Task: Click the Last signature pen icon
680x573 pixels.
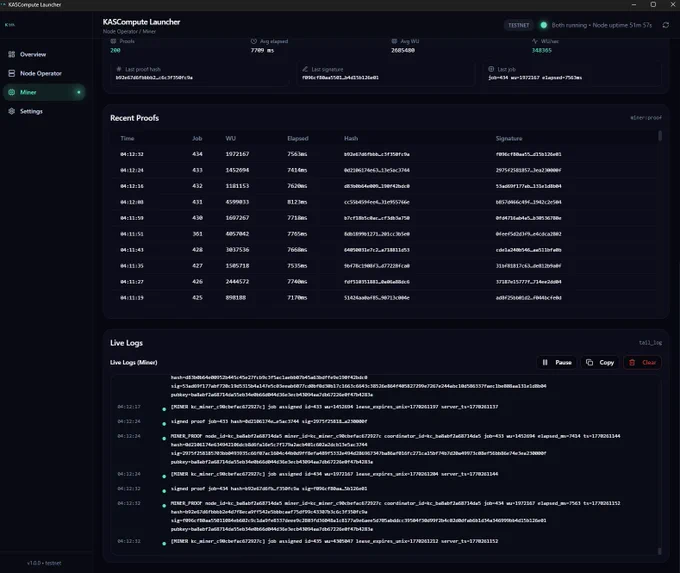Action: click(x=305, y=69)
